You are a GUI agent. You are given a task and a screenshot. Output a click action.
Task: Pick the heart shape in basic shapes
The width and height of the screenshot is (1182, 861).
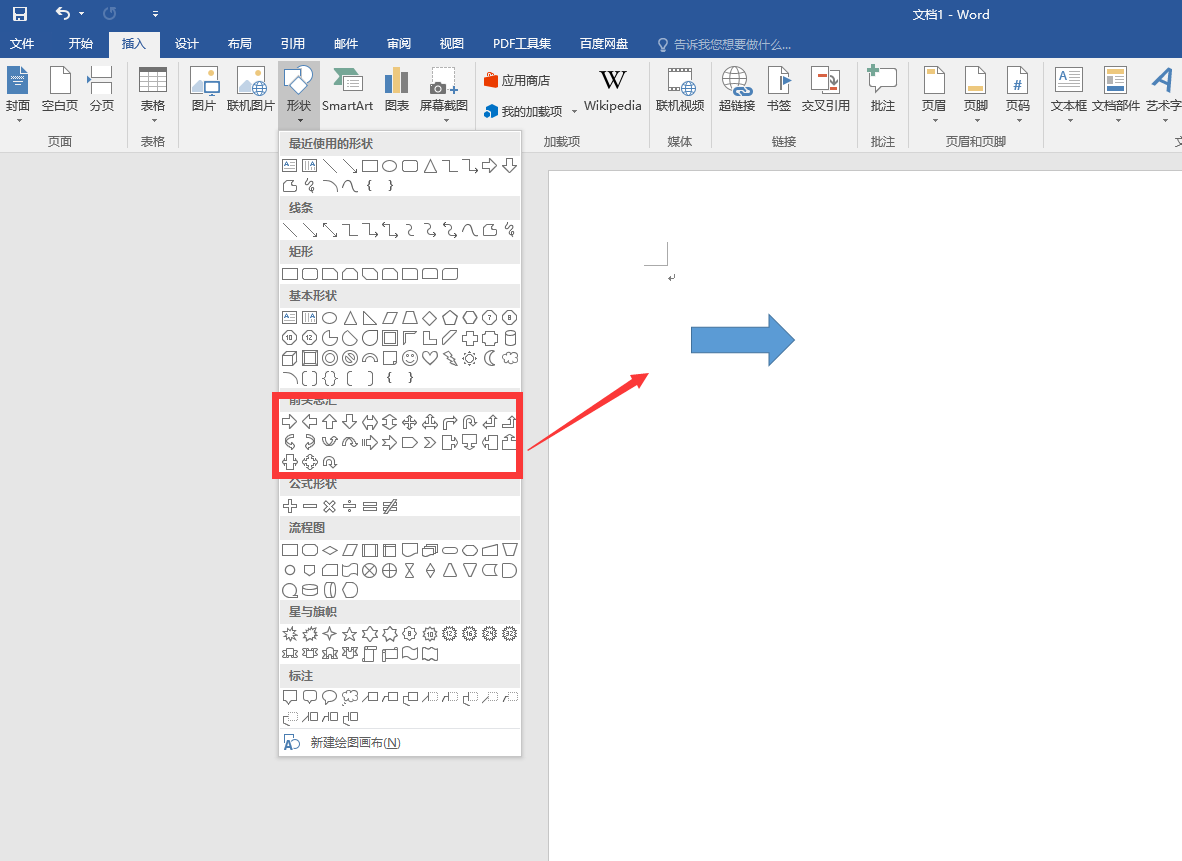tap(430, 358)
